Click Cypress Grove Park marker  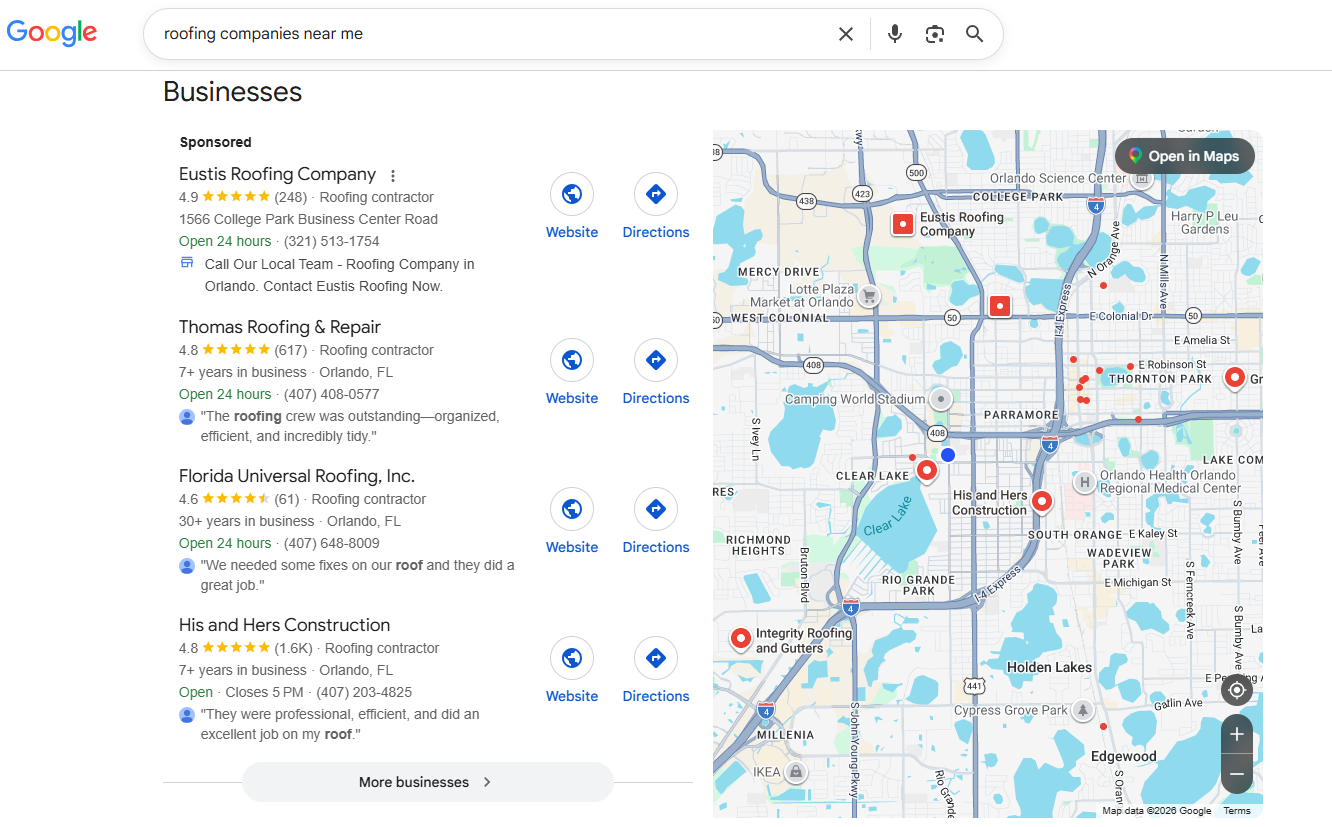1082,710
